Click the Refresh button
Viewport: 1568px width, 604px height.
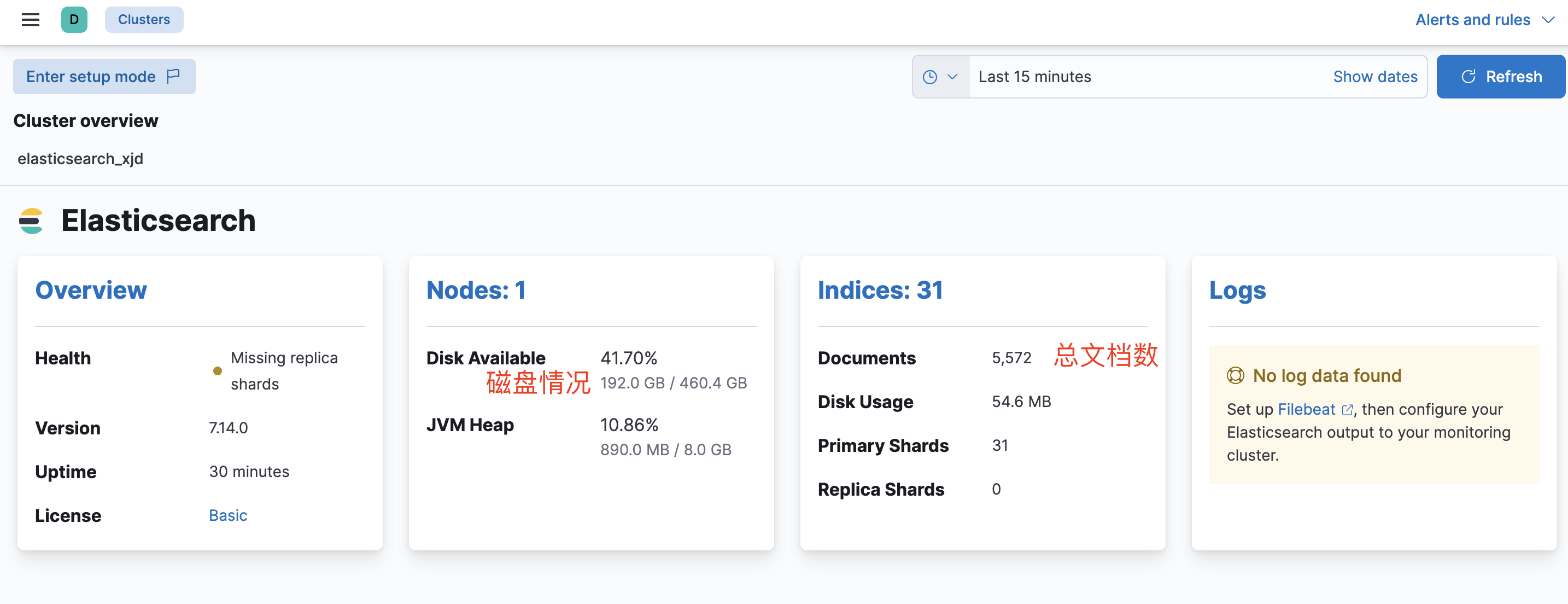1500,77
